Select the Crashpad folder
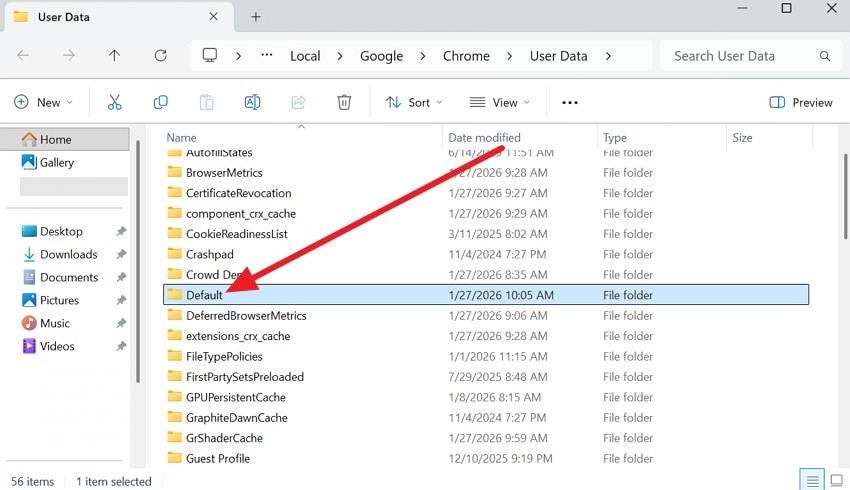This screenshot has width=850, height=490. point(486,254)
